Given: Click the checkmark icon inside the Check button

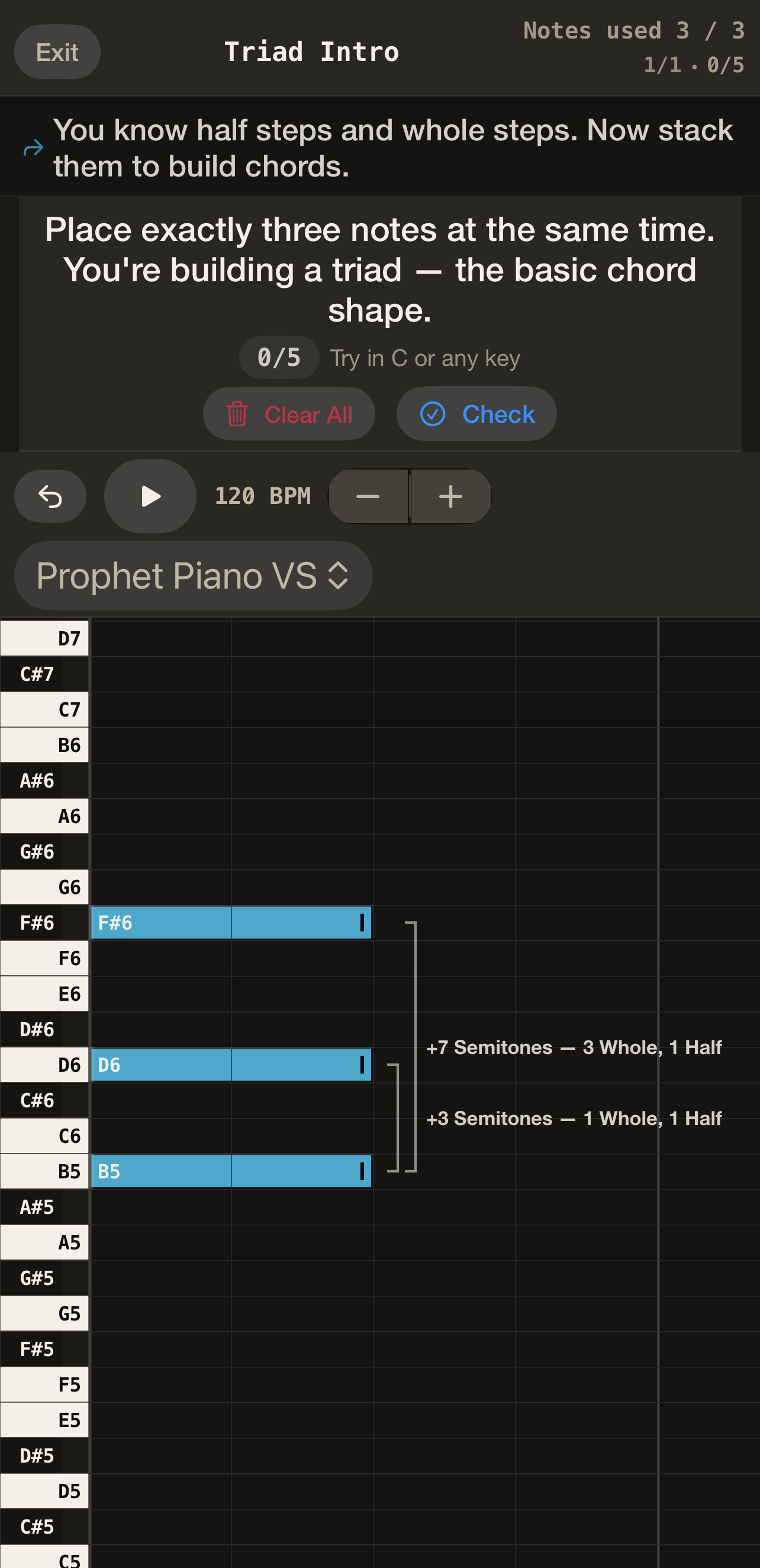Looking at the screenshot, I should [433, 414].
